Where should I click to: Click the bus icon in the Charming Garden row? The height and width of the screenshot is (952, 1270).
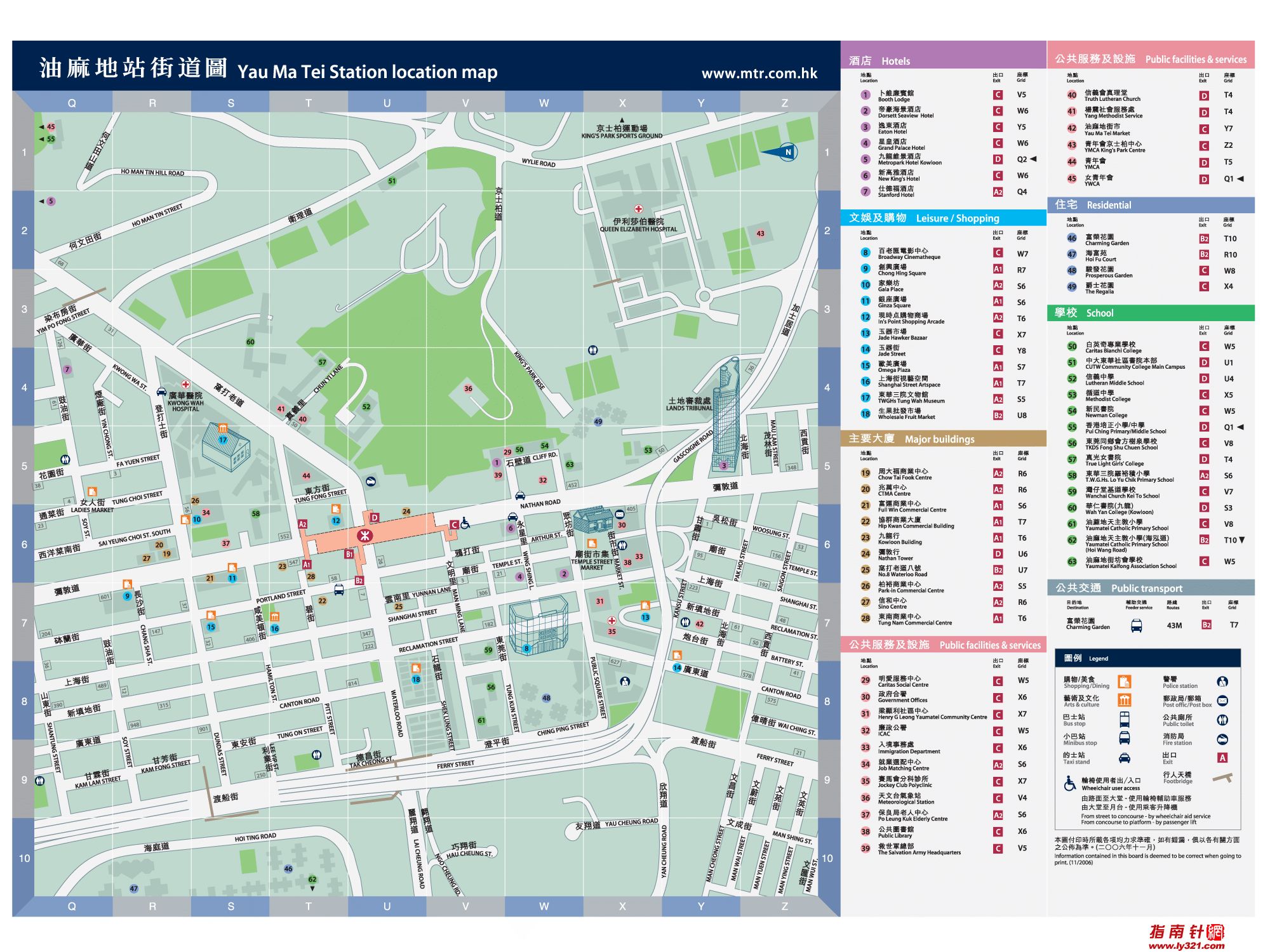tap(1137, 625)
